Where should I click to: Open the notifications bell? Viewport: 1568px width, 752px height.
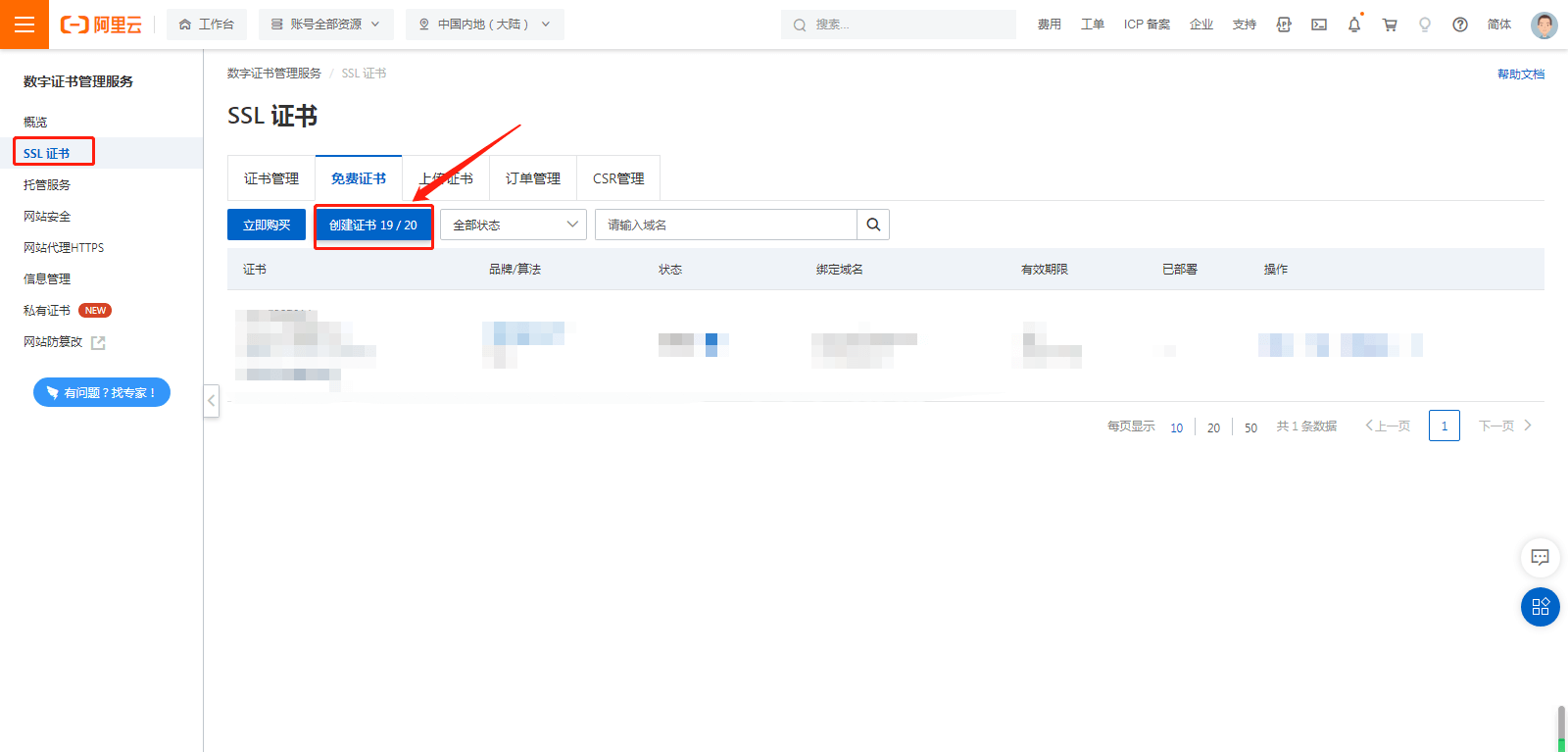point(1354,25)
